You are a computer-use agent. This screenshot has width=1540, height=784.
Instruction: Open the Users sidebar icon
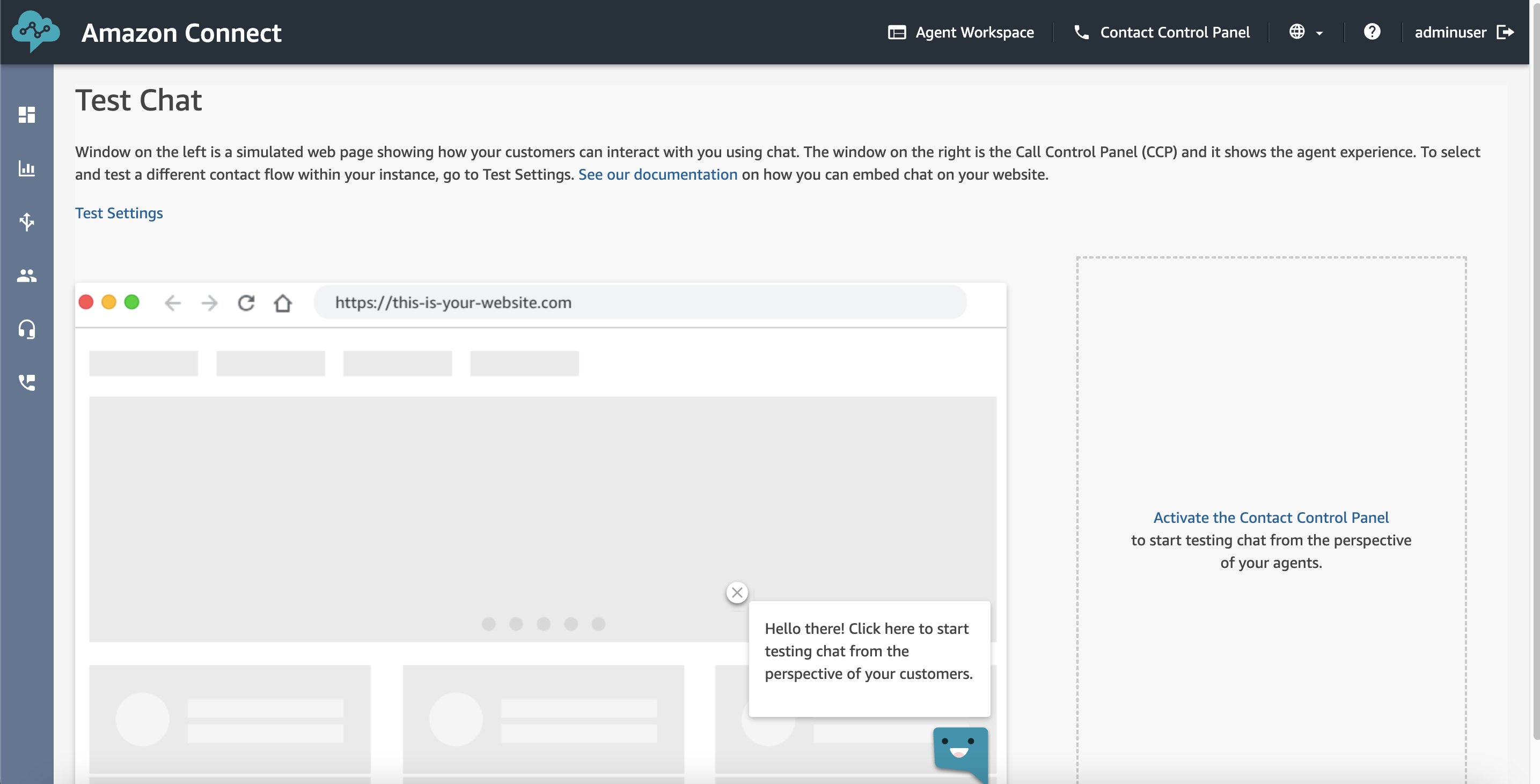(x=27, y=276)
